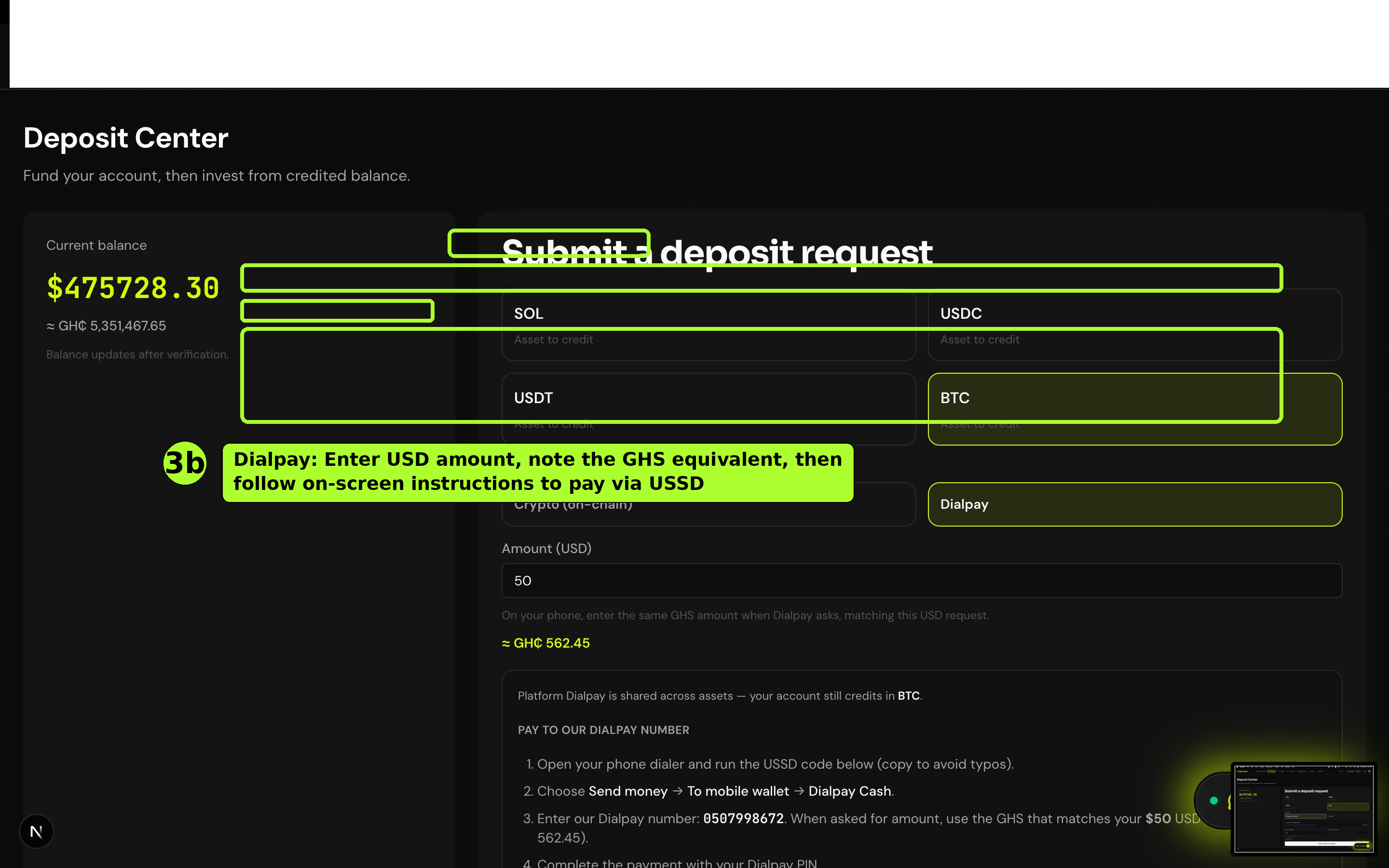1389x868 pixels.
Task: Choose the USDT asset card
Action: pyautogui.click(x=708, y=409)
